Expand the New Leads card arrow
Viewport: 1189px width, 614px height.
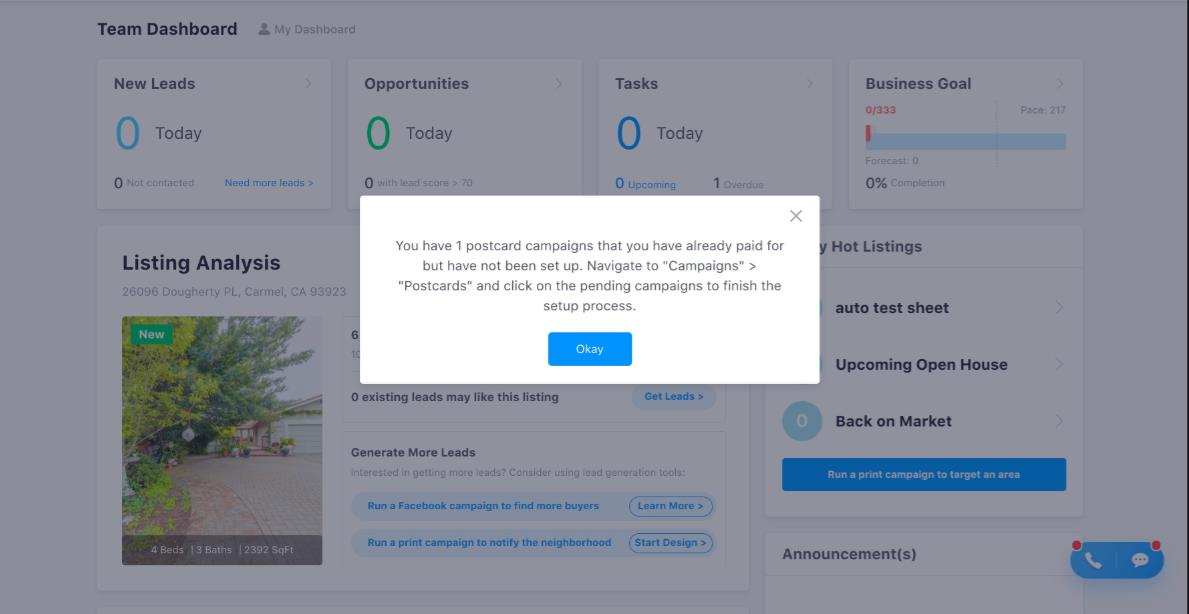pyautogui.click(x=308, y=84)
